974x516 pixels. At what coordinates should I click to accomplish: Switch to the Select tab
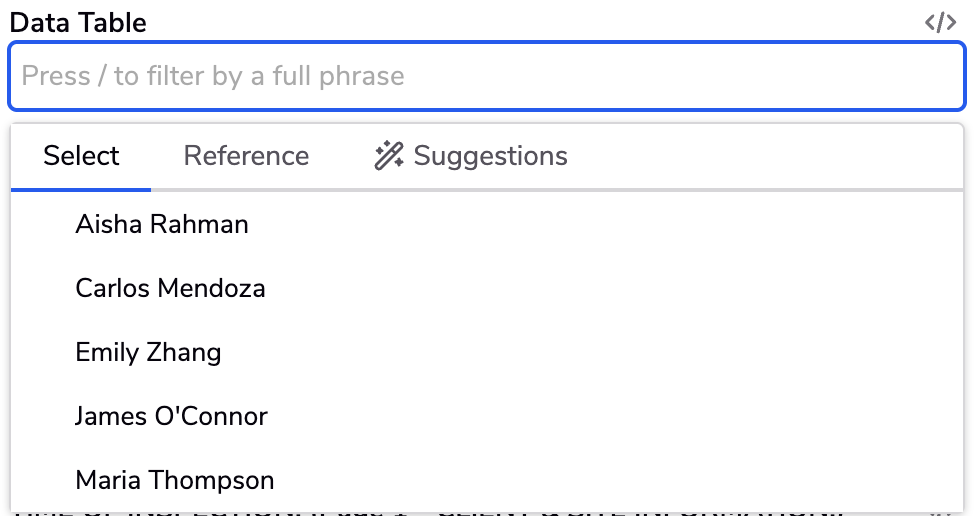click(x=81, y=156)
